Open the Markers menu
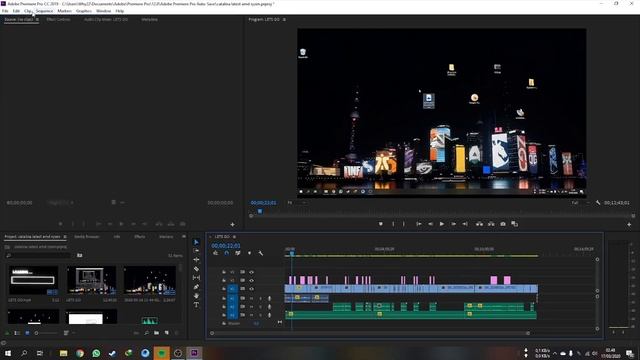This screenshot has width=640, height=360. click(x=64, y=11)
